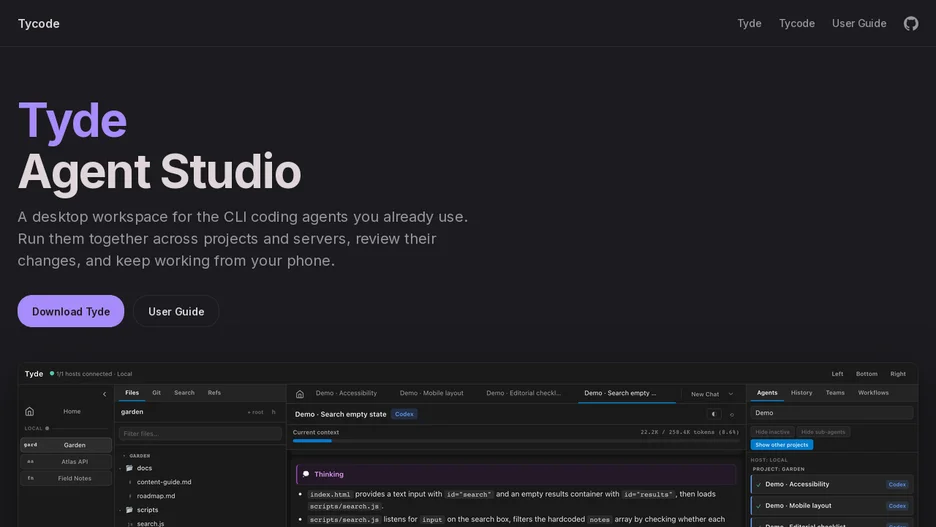Open the Refs tab

pyautogui.click(x=214, y=393)
